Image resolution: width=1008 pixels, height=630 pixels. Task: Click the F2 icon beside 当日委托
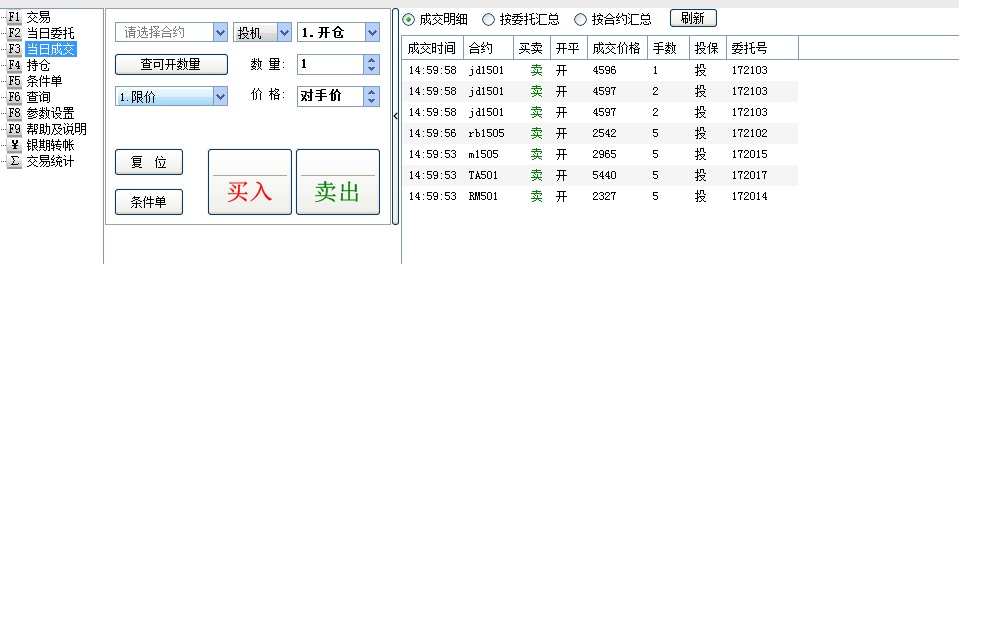click(x=14, y=33)
